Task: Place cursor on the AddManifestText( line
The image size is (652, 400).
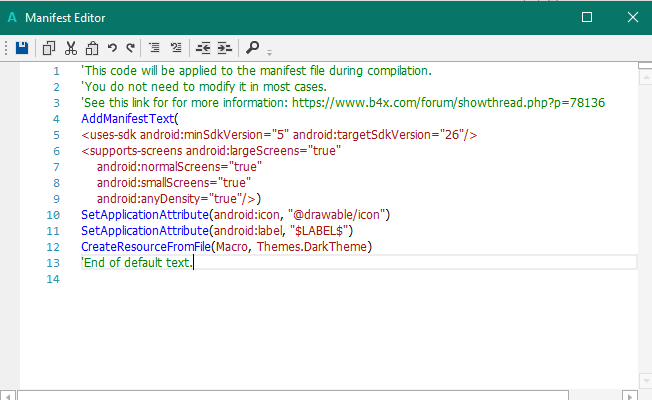Action: pyautogui.click(x=128, y=119)
